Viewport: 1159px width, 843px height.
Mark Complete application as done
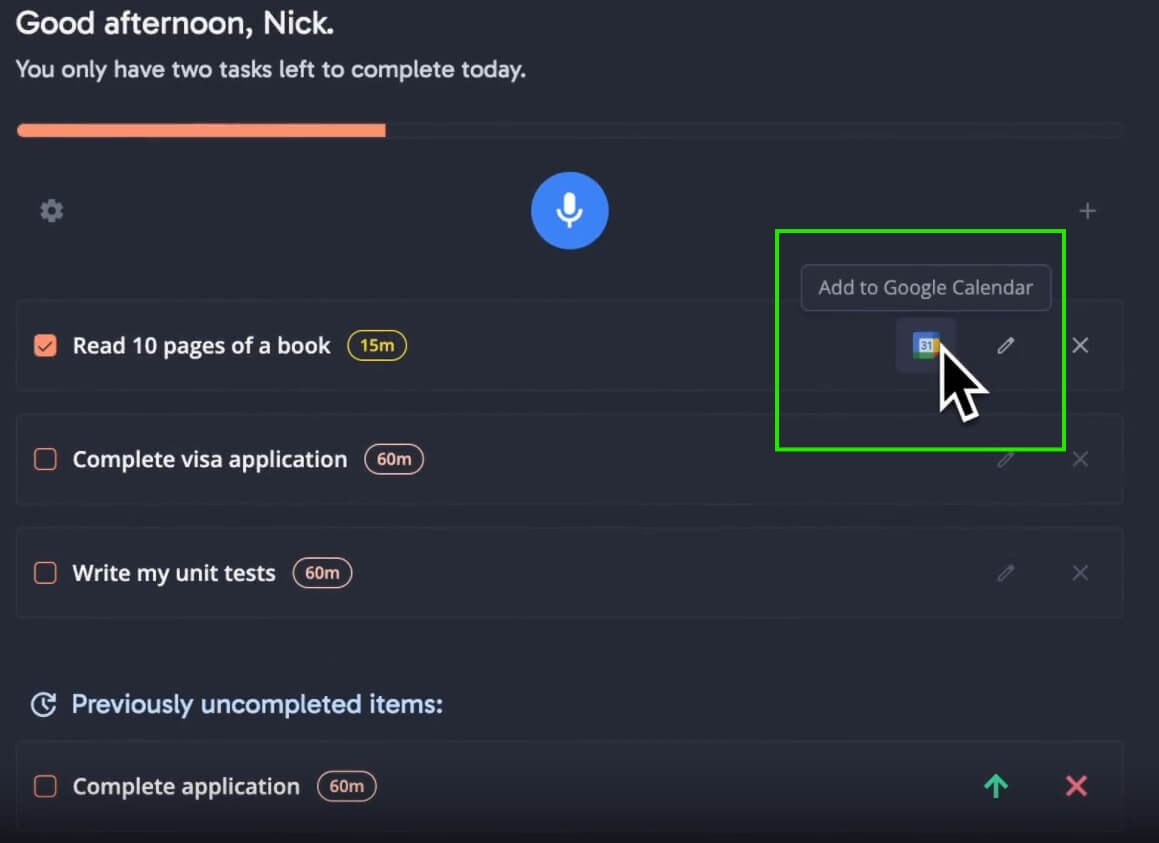[45, 785]
